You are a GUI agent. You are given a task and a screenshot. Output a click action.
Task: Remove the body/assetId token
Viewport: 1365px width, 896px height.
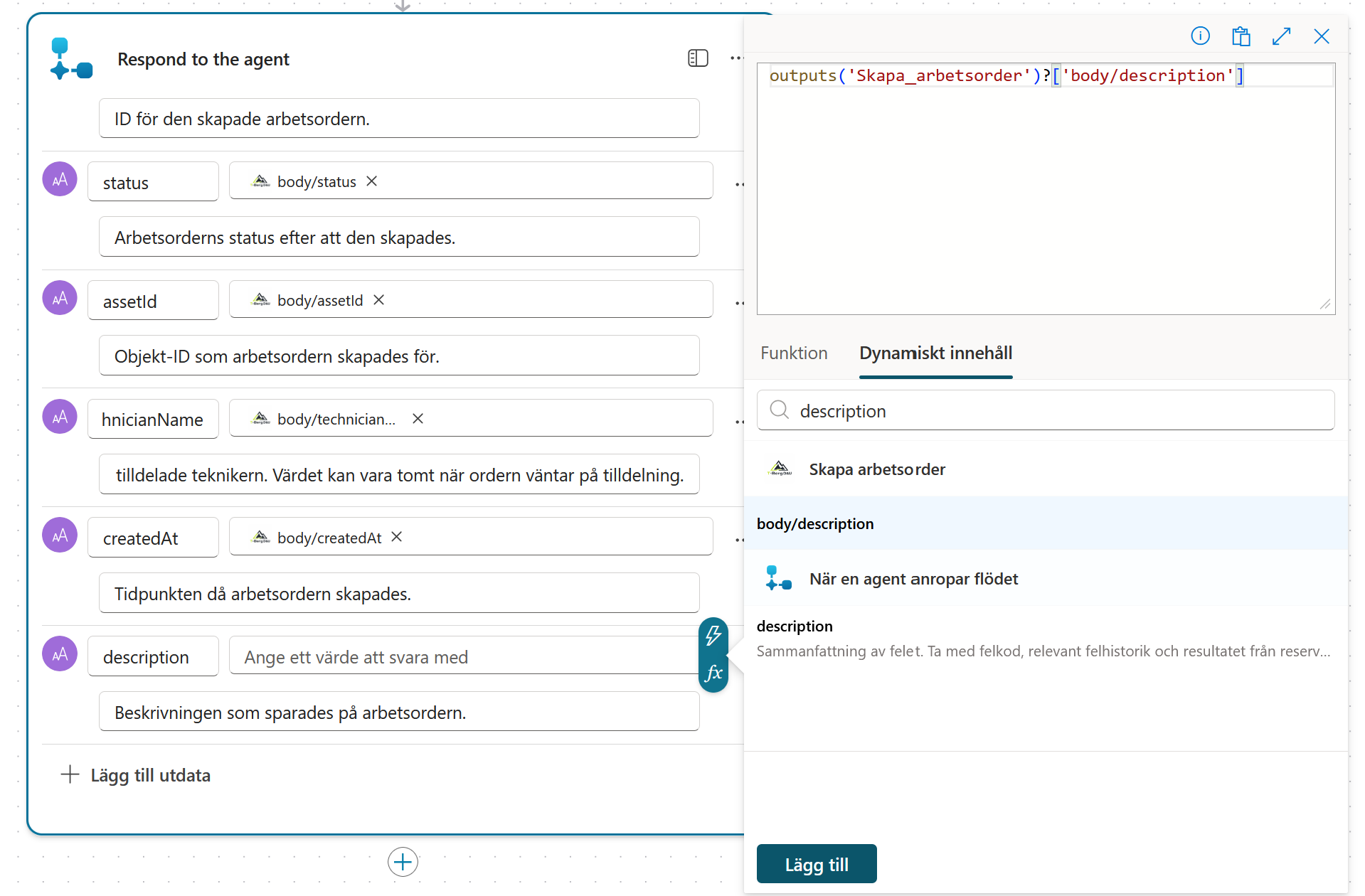click(x=379, y=300)
